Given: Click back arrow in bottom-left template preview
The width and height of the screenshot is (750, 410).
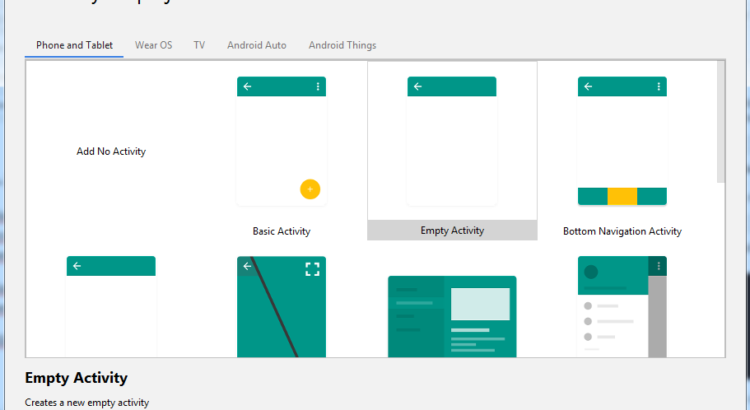Looking at the screenshot, I should [77, 266].
